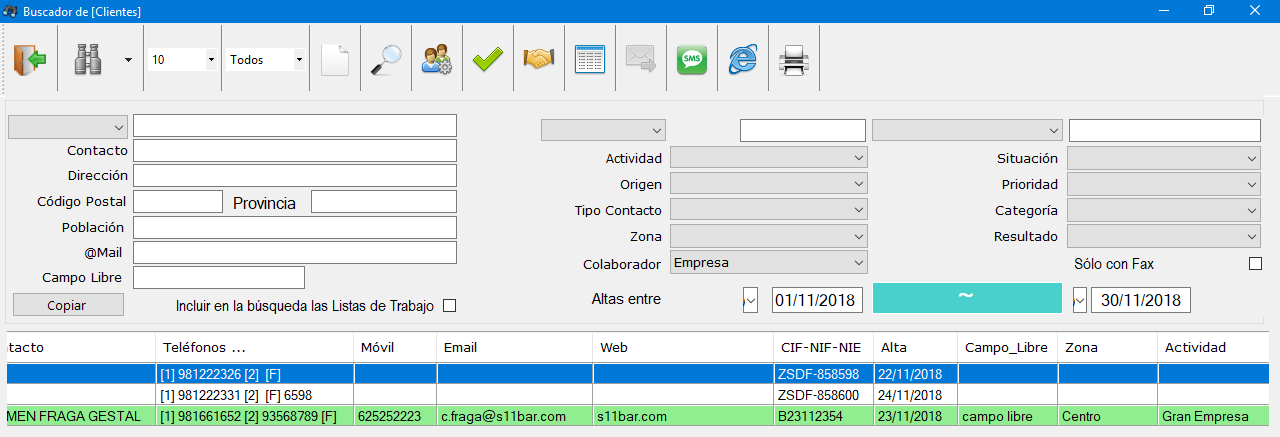This screenshot has height=437, width=1280.
Task: Sort by the Email column header
Action: (x=514, y=347)
